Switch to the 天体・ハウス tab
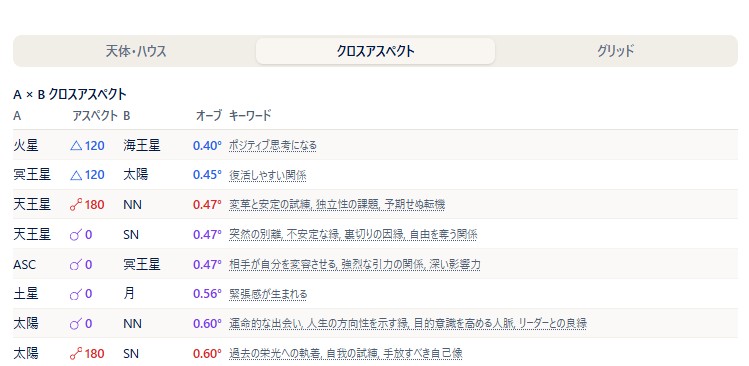The width and height of the screenshot is (749, 366). click(x=136, y=51)
